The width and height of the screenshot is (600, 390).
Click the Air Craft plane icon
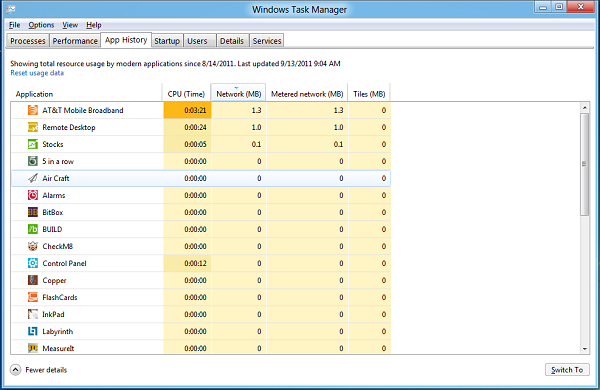tap(33, 178)
